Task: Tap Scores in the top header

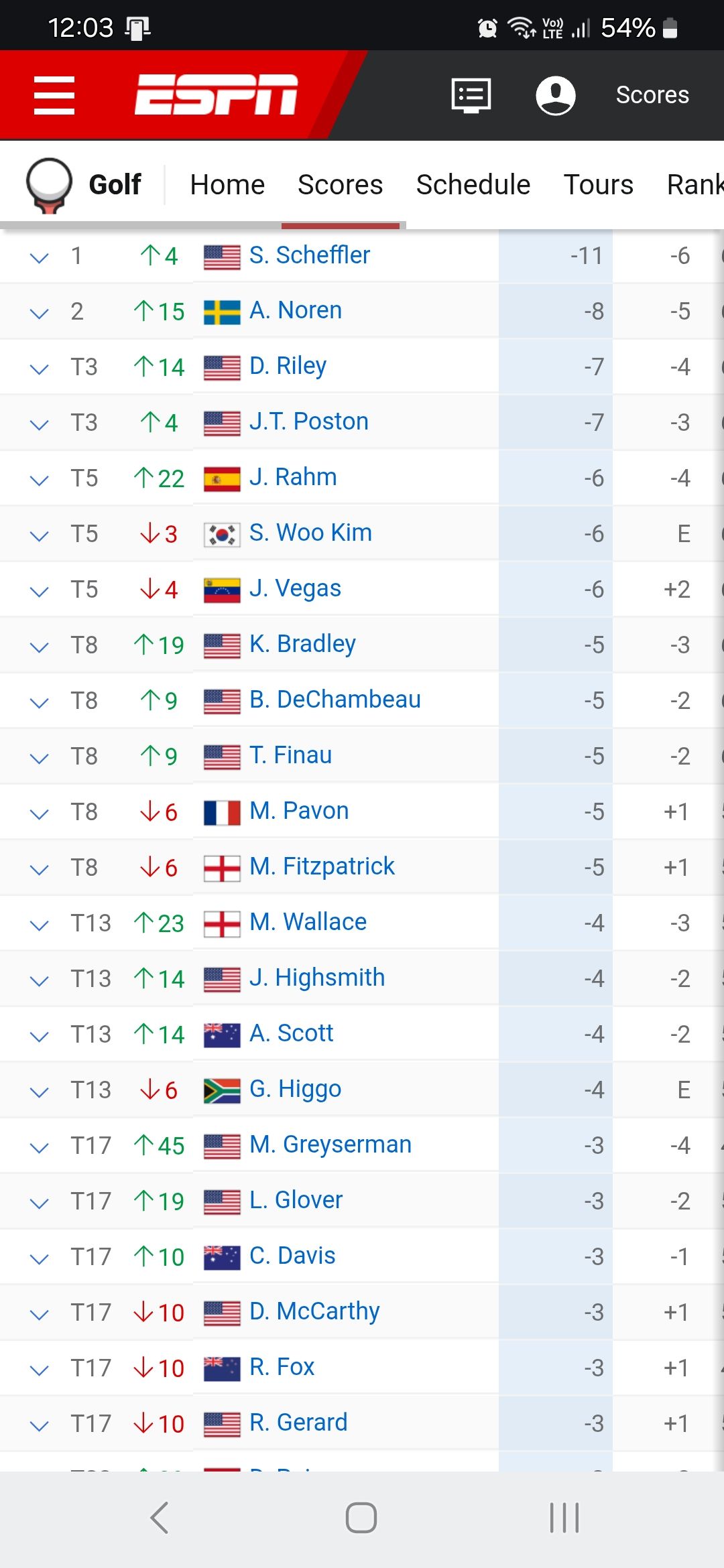Action: 652,95
